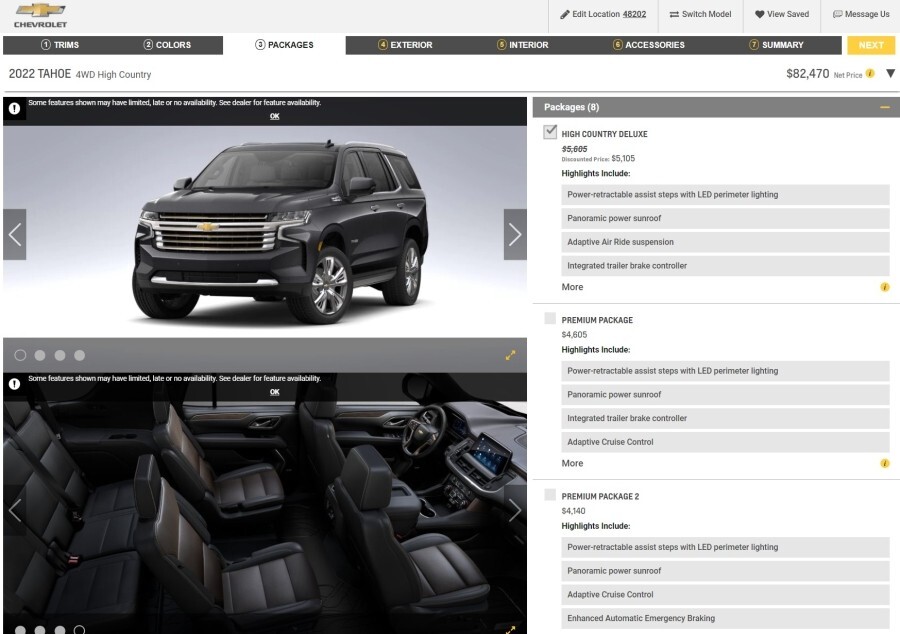Click the $82,470 net price
The height and width of the screenshot is (634, 900).
[x=807, y=73]
